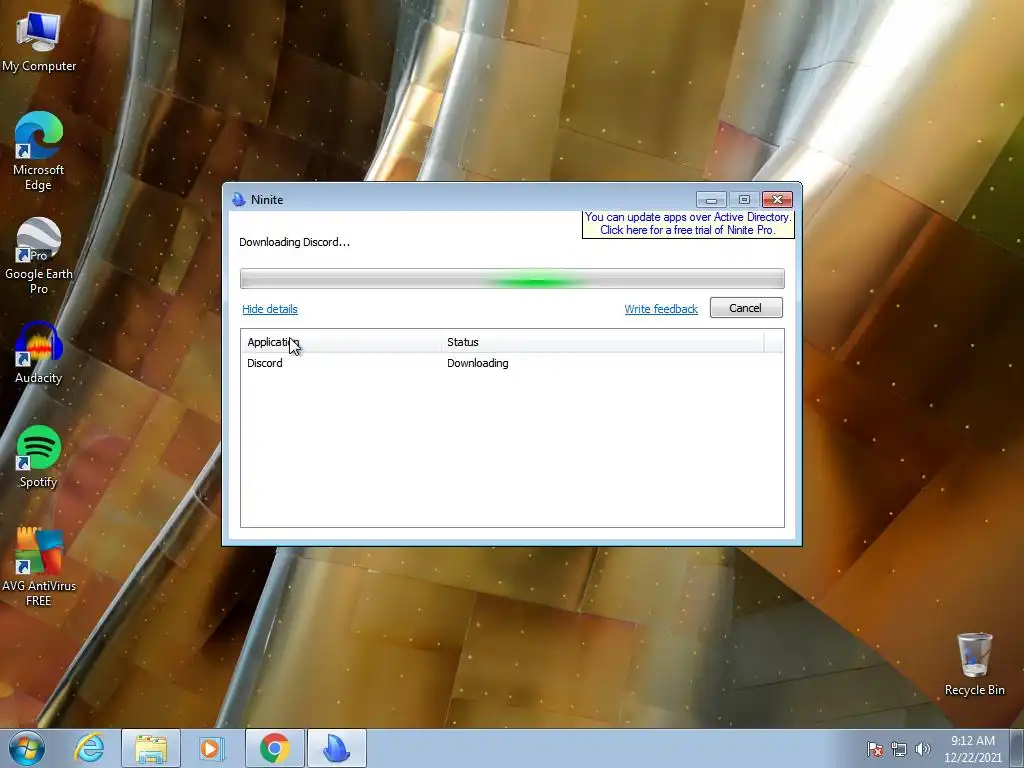Close the Ninite window
1024x768 pixels.
777,199
